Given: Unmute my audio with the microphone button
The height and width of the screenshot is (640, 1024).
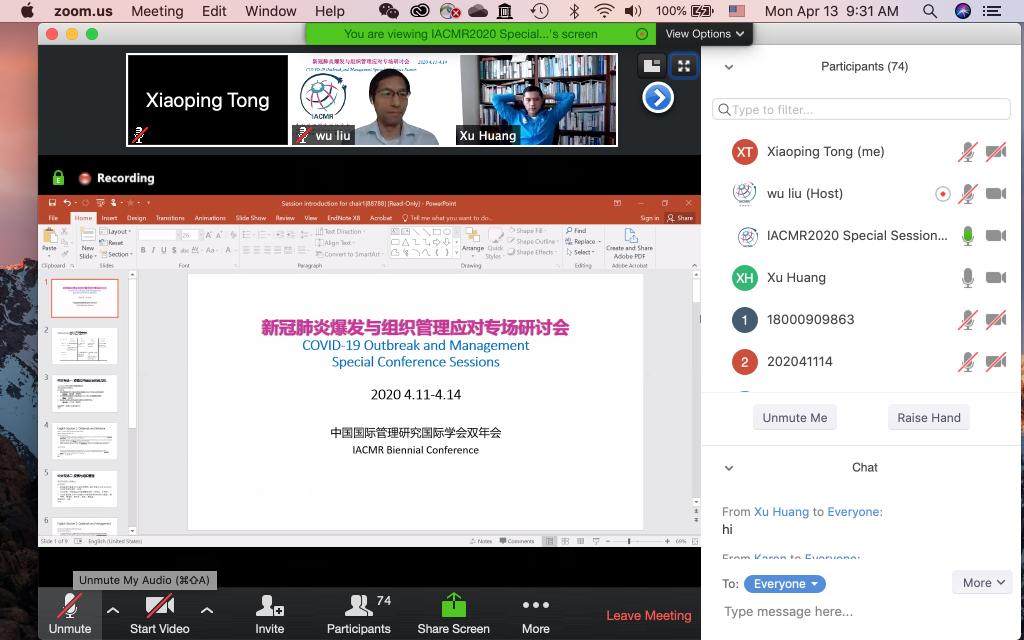Looking at the screenshot, I should (69, 607).
